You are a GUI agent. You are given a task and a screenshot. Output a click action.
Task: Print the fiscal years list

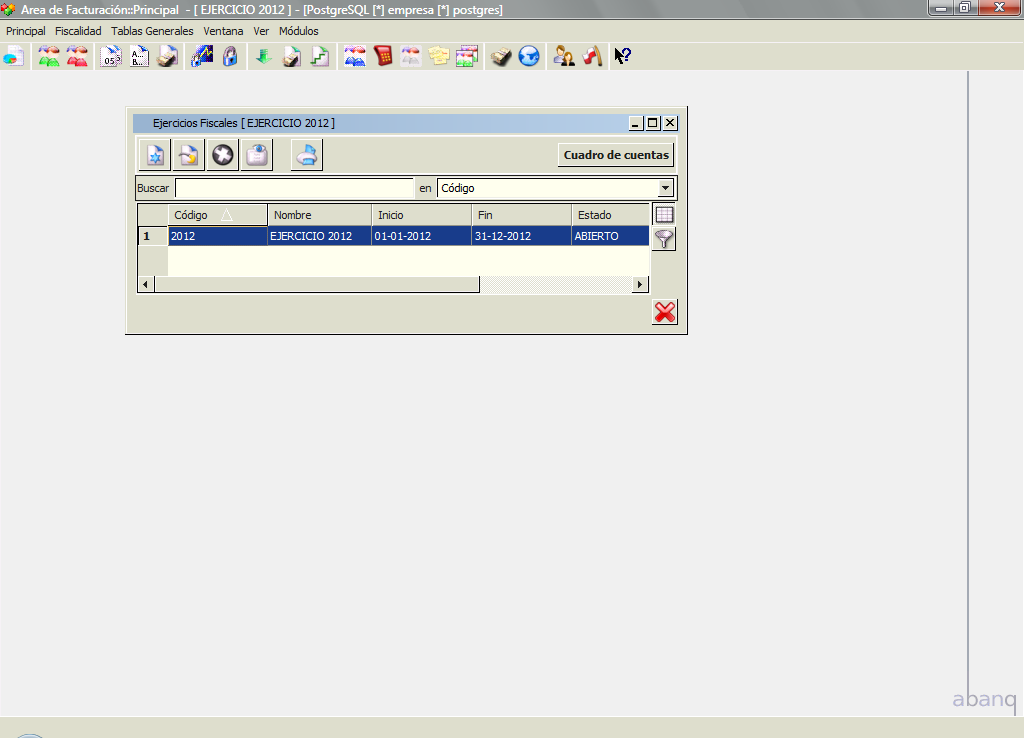pyautogui.click(x=307, y=155)
